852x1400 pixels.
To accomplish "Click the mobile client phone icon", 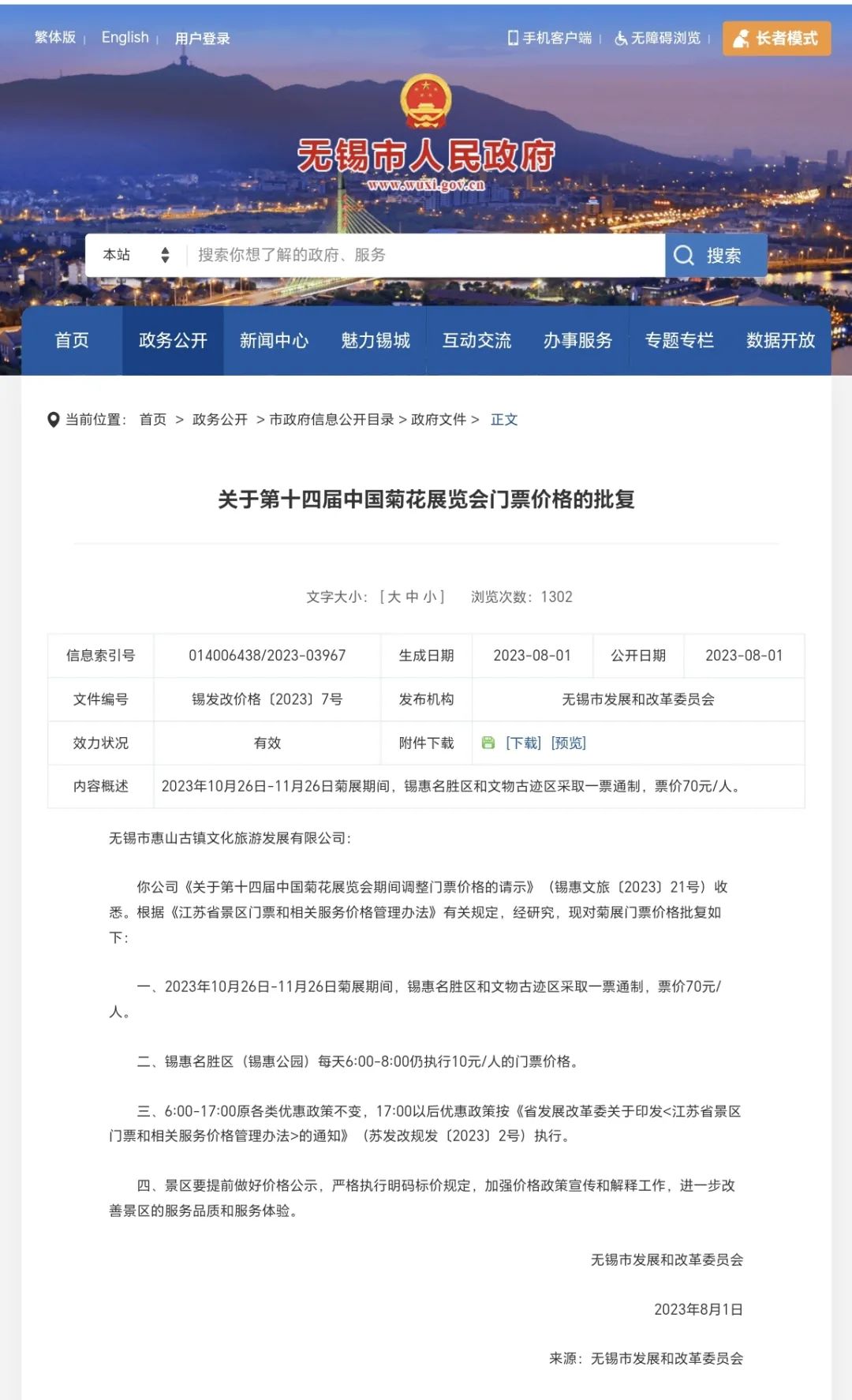I will [513, 38].
